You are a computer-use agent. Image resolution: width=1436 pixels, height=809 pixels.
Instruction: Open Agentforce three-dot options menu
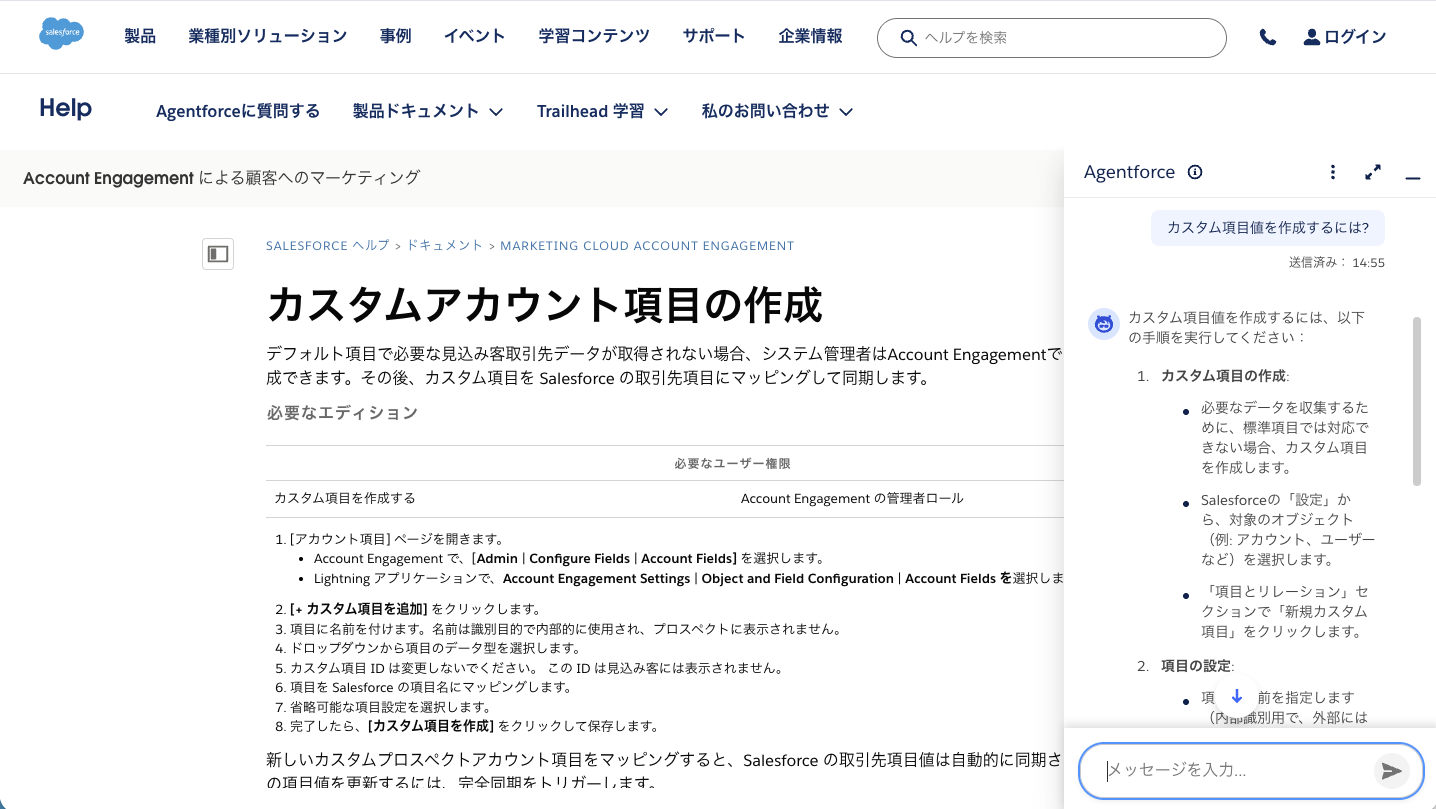pyautogui.click(x=1332, y=172)
